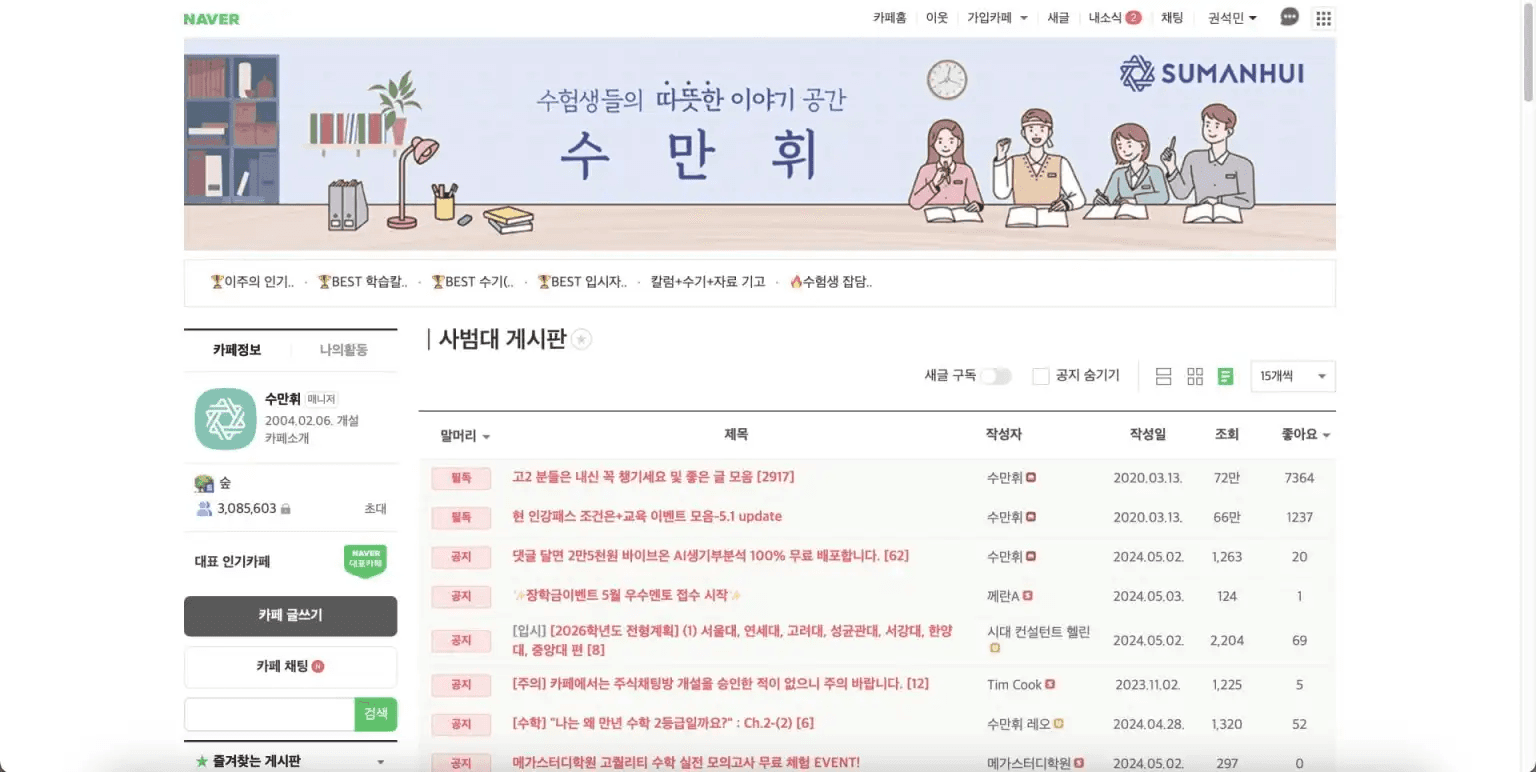Click the member count lock icon
This screenshot has height=772, width=1536.
[x=285, y=509]
